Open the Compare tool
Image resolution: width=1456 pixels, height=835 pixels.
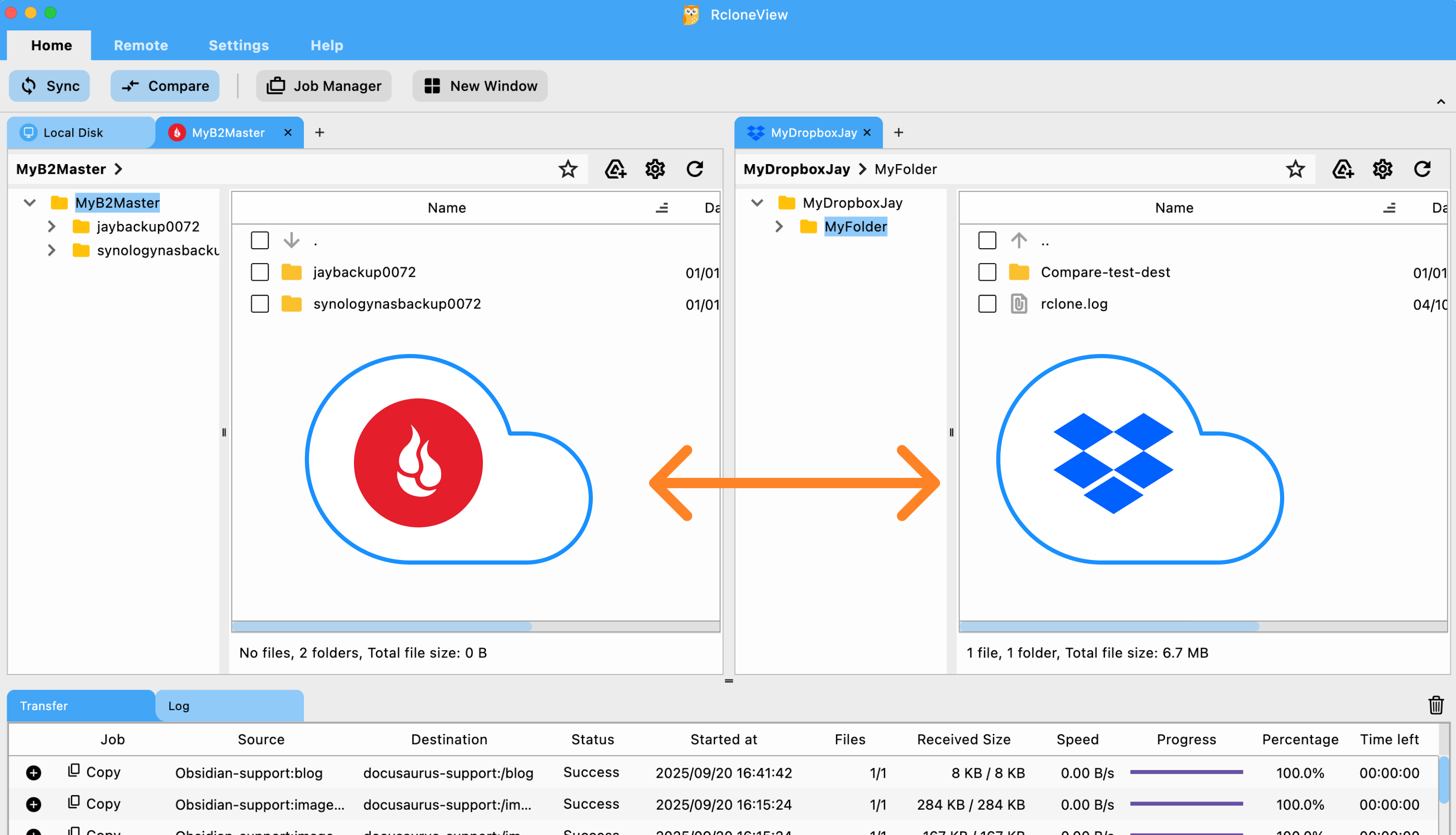pos(165,86)
